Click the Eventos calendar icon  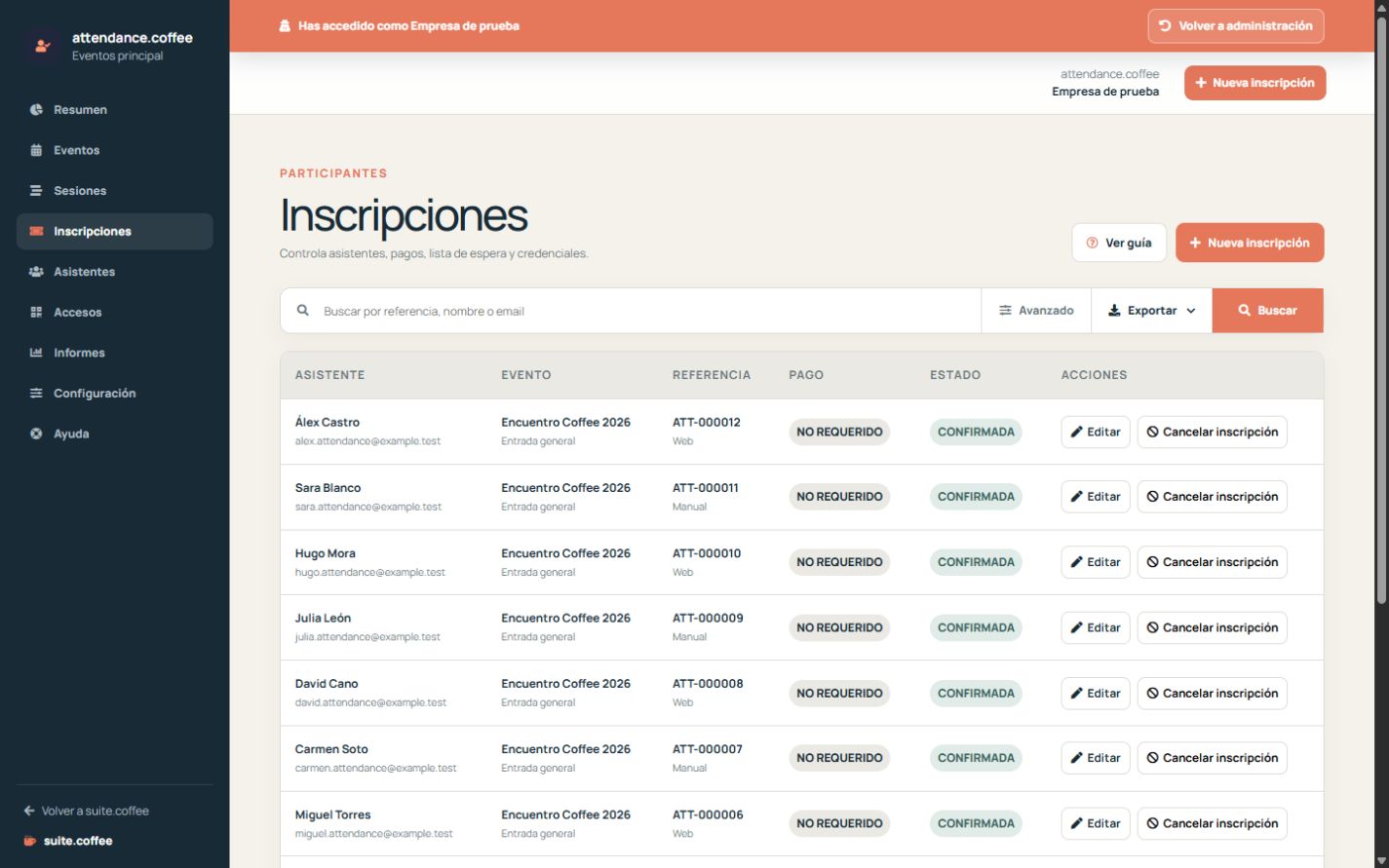(x=36, y=150)
